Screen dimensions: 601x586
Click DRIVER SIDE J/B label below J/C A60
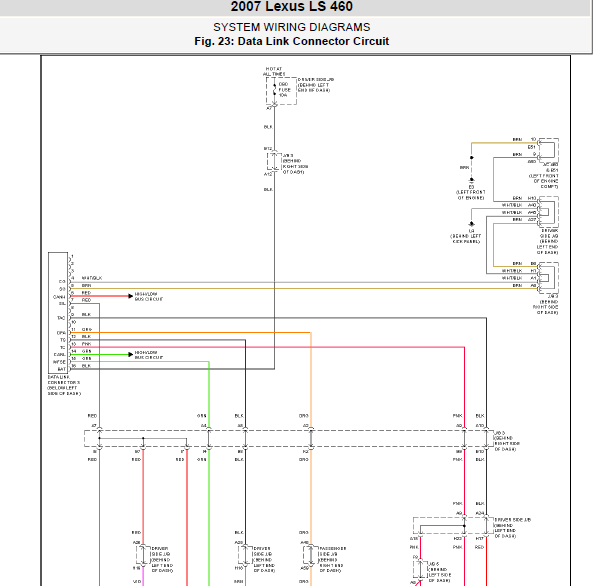(x=548, y=241)
